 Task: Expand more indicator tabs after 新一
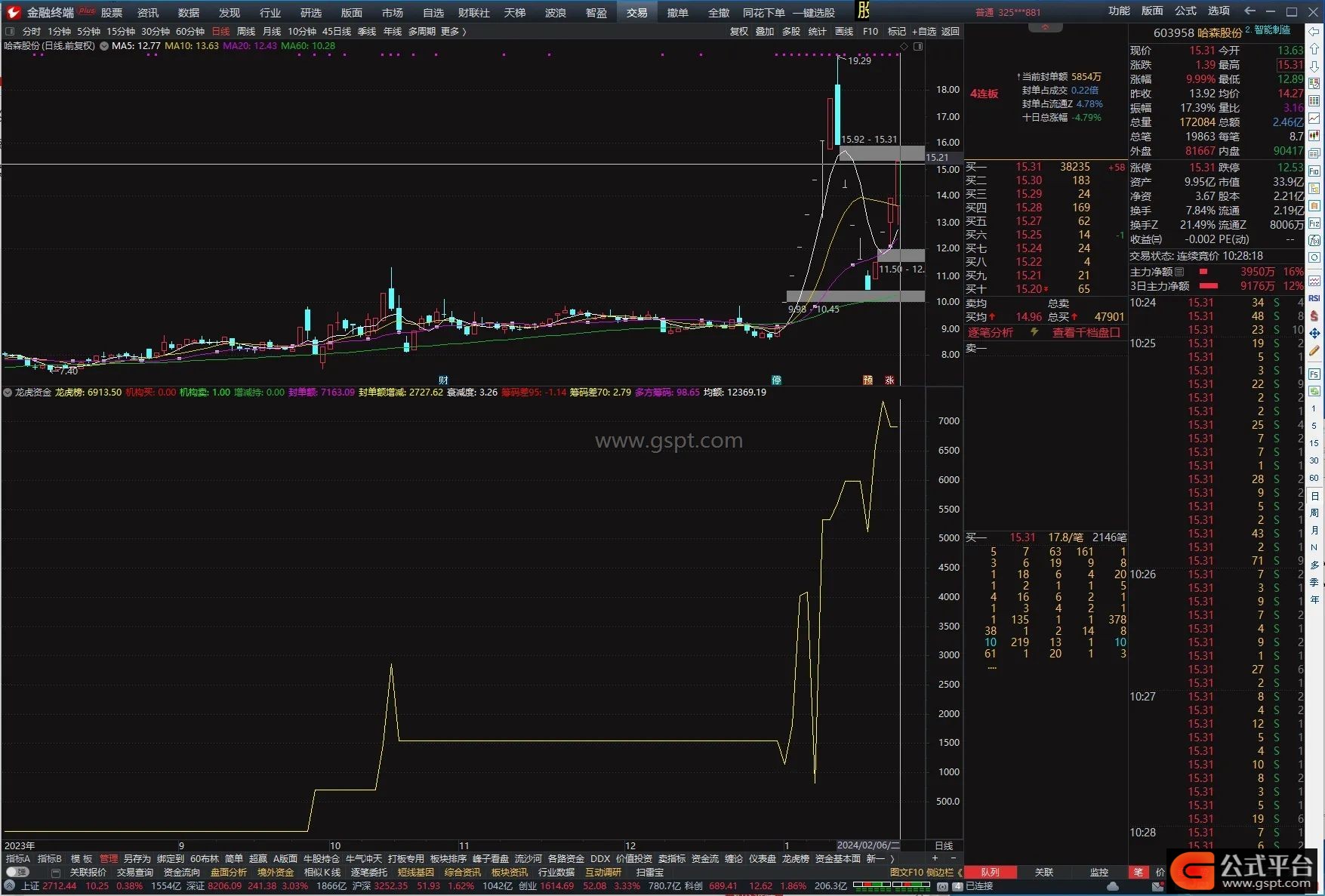coord(893,858)
